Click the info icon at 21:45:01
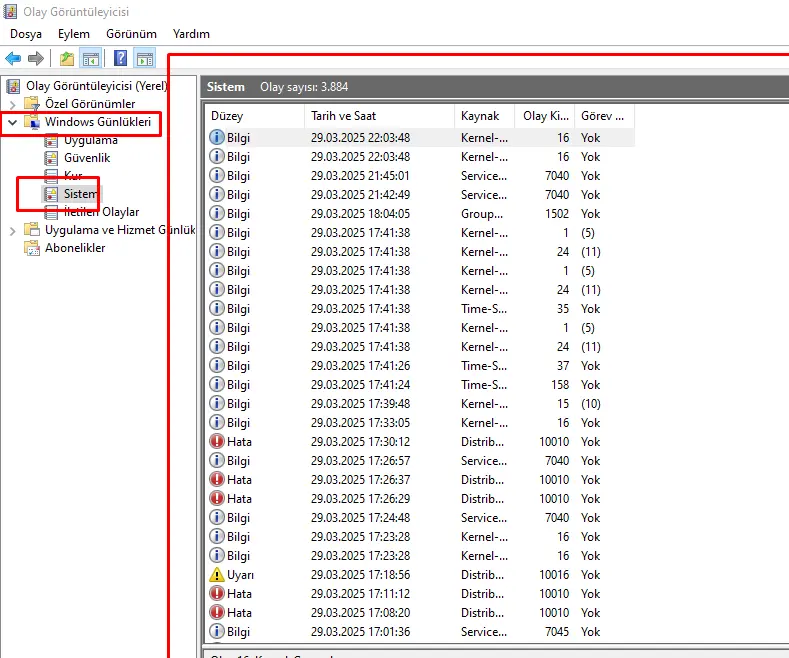789x658 pixels. tap(217, 176)
